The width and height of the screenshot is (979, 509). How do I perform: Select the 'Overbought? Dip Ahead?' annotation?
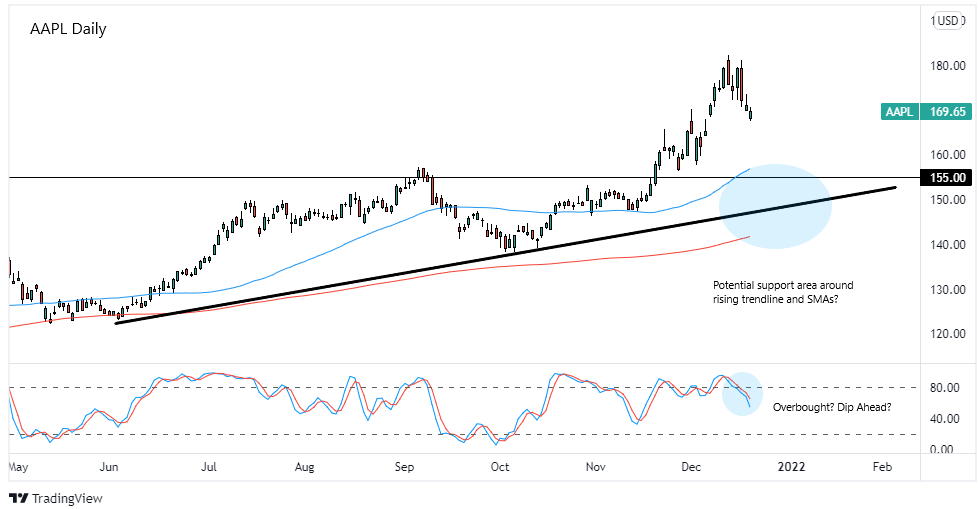[832, 407]
